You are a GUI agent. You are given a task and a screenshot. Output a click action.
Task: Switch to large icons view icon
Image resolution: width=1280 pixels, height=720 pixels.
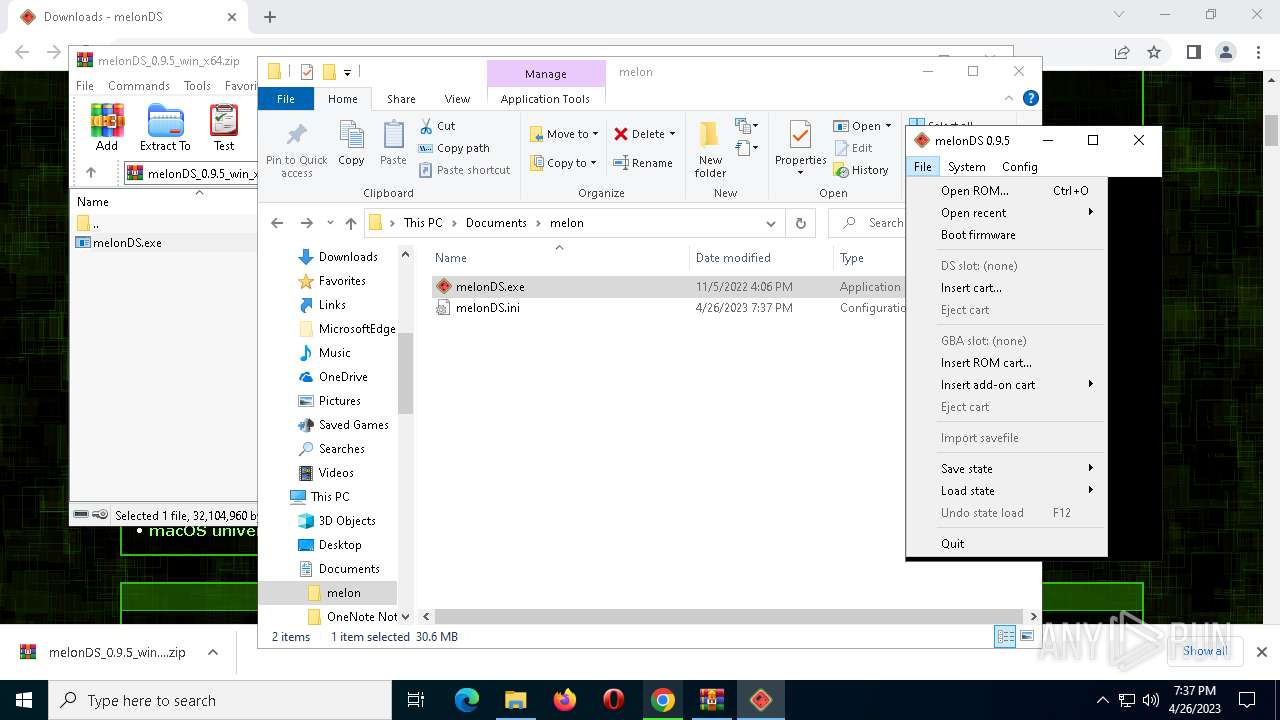(x=1026, y=637)
